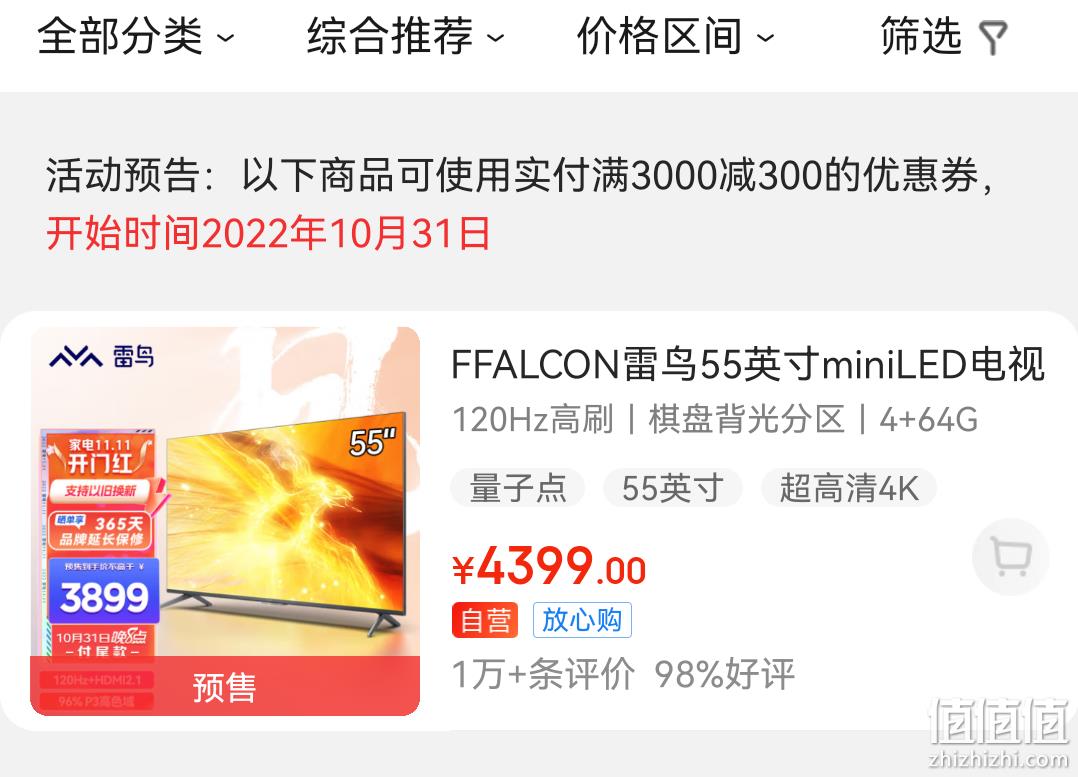The width and height of the screenshot is (1078, 777).
Task: Click the ¥4399.00 price text
Action: point(549,567)
